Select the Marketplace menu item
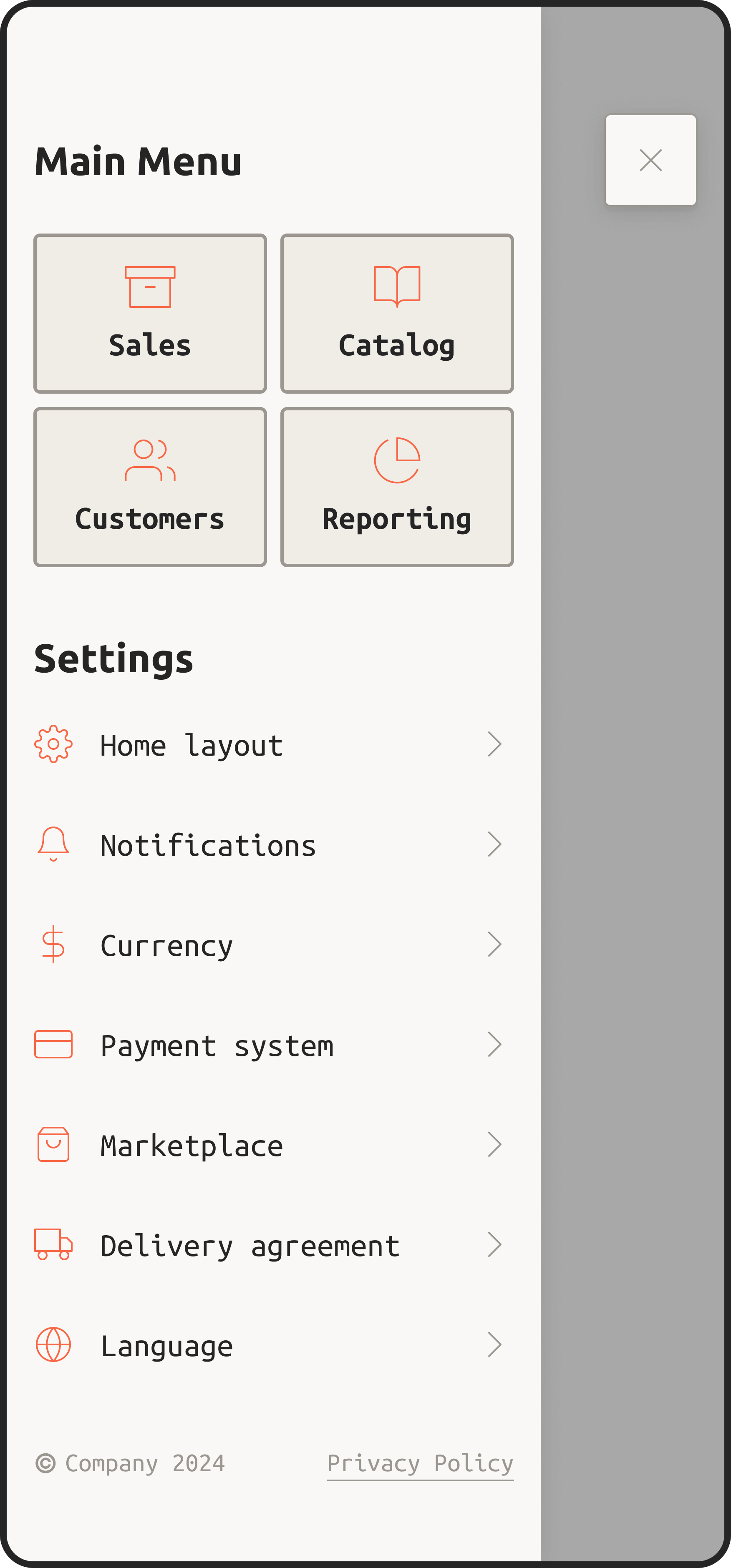 [x=274, y=1144]
